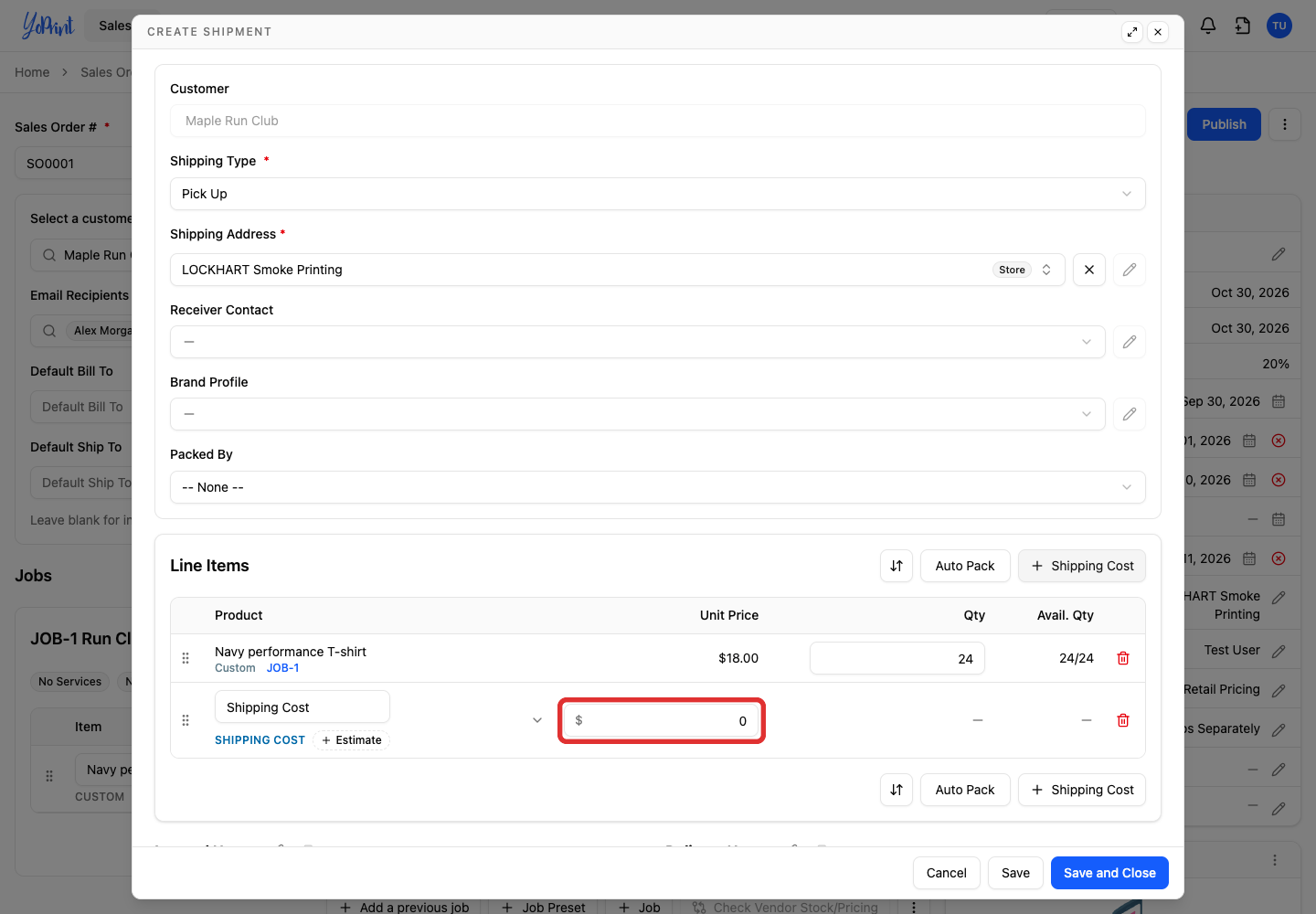Viewport: 1316px width, 914px height.
Task: Click the Shipping Cost name field
Action: [302, 707]
